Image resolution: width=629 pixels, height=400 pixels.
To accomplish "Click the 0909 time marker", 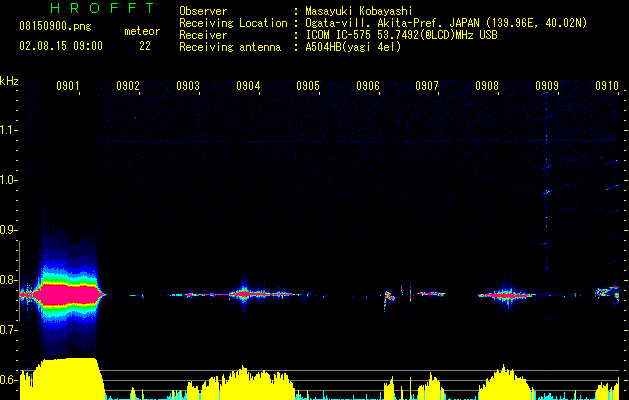I will 547,85.
